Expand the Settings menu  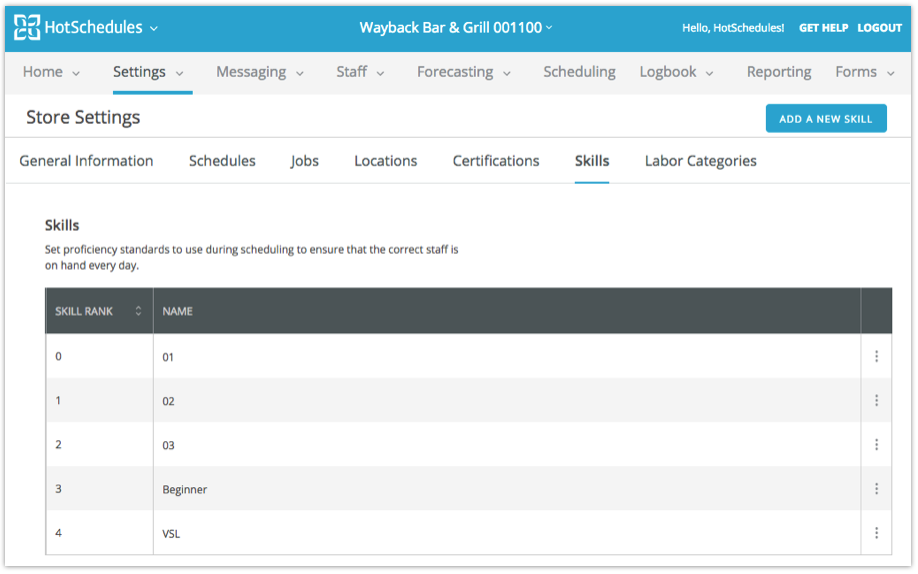[148, 72]
